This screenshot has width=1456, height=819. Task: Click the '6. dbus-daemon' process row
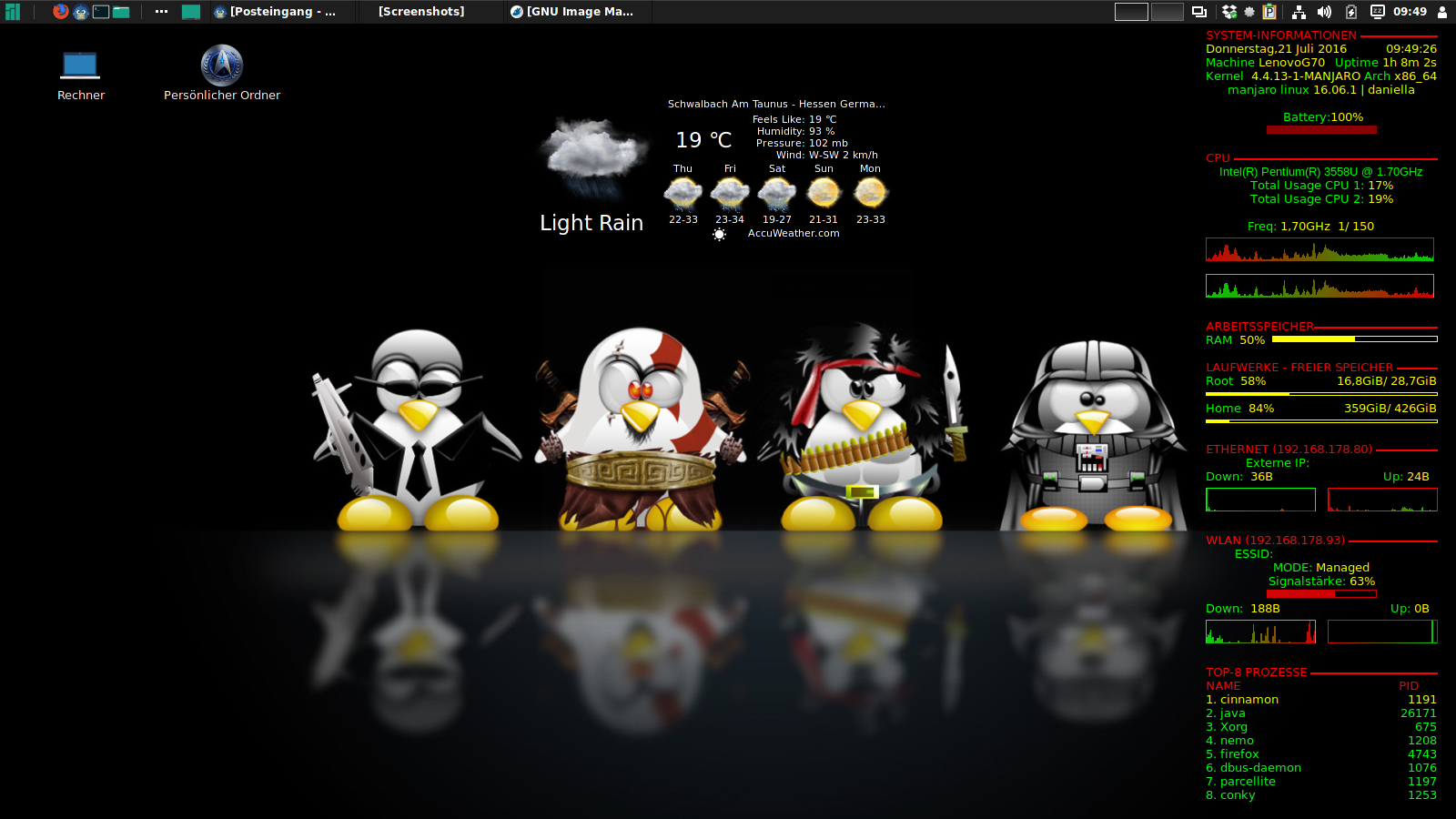(x=1321, y=768)
